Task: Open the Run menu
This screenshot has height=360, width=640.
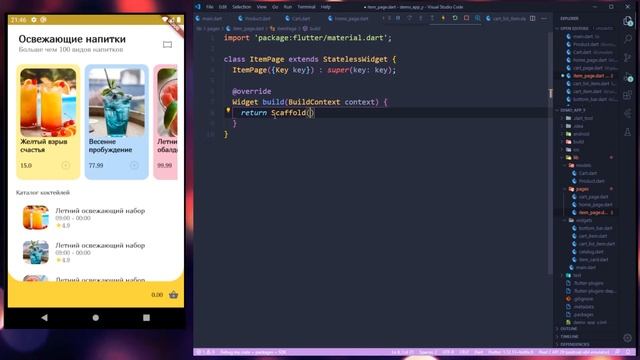Action: pos(288,7)
